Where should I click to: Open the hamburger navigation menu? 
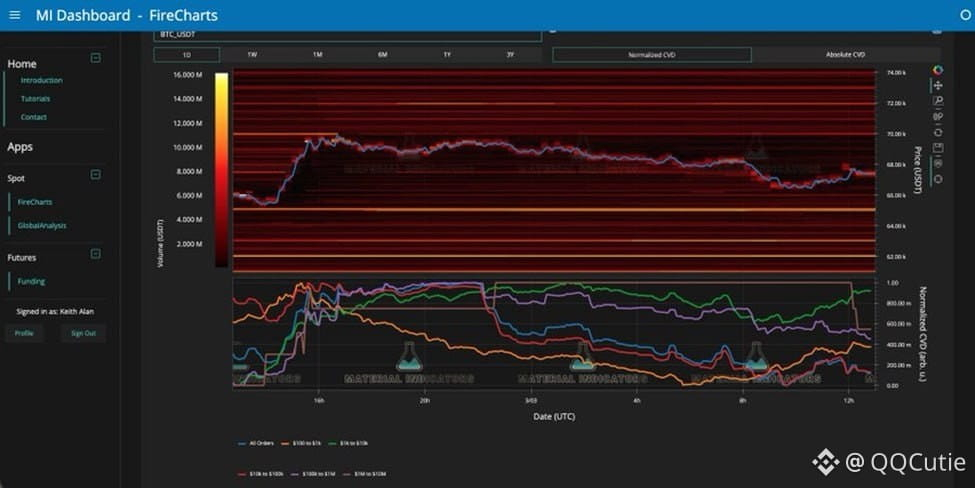[15, 15]
